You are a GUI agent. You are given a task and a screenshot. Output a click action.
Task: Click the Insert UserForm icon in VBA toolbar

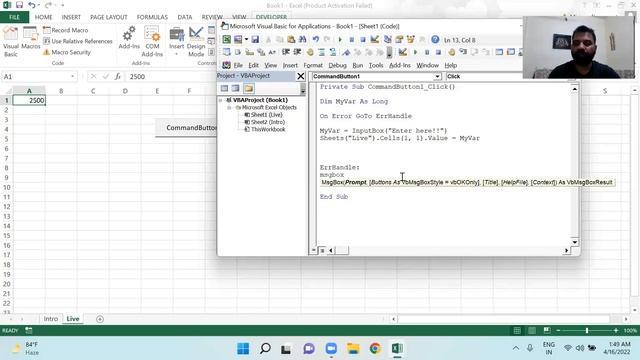coord(238,40)
